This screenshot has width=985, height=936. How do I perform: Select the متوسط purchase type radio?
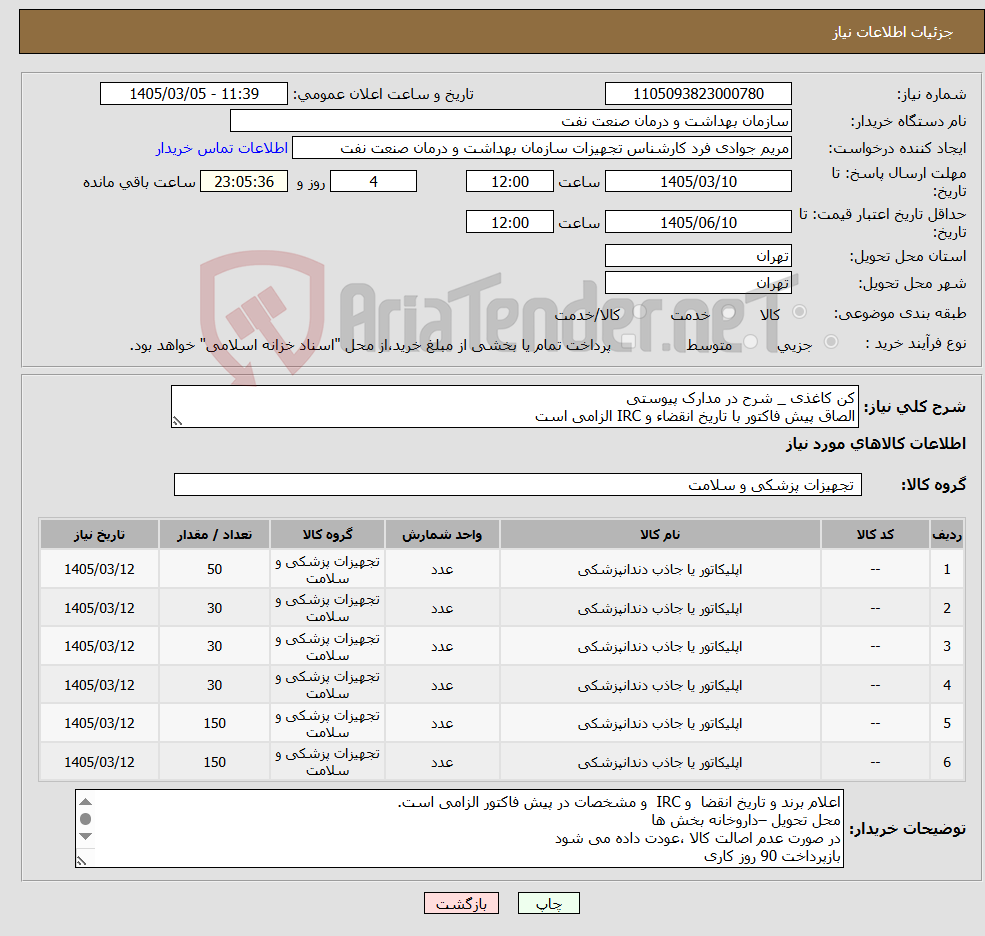(751, 342)
